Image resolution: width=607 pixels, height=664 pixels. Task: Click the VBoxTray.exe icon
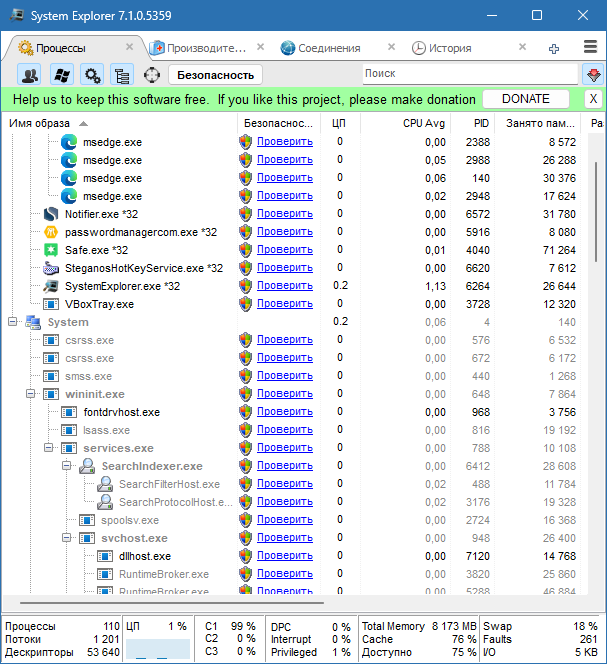(51, 304)
